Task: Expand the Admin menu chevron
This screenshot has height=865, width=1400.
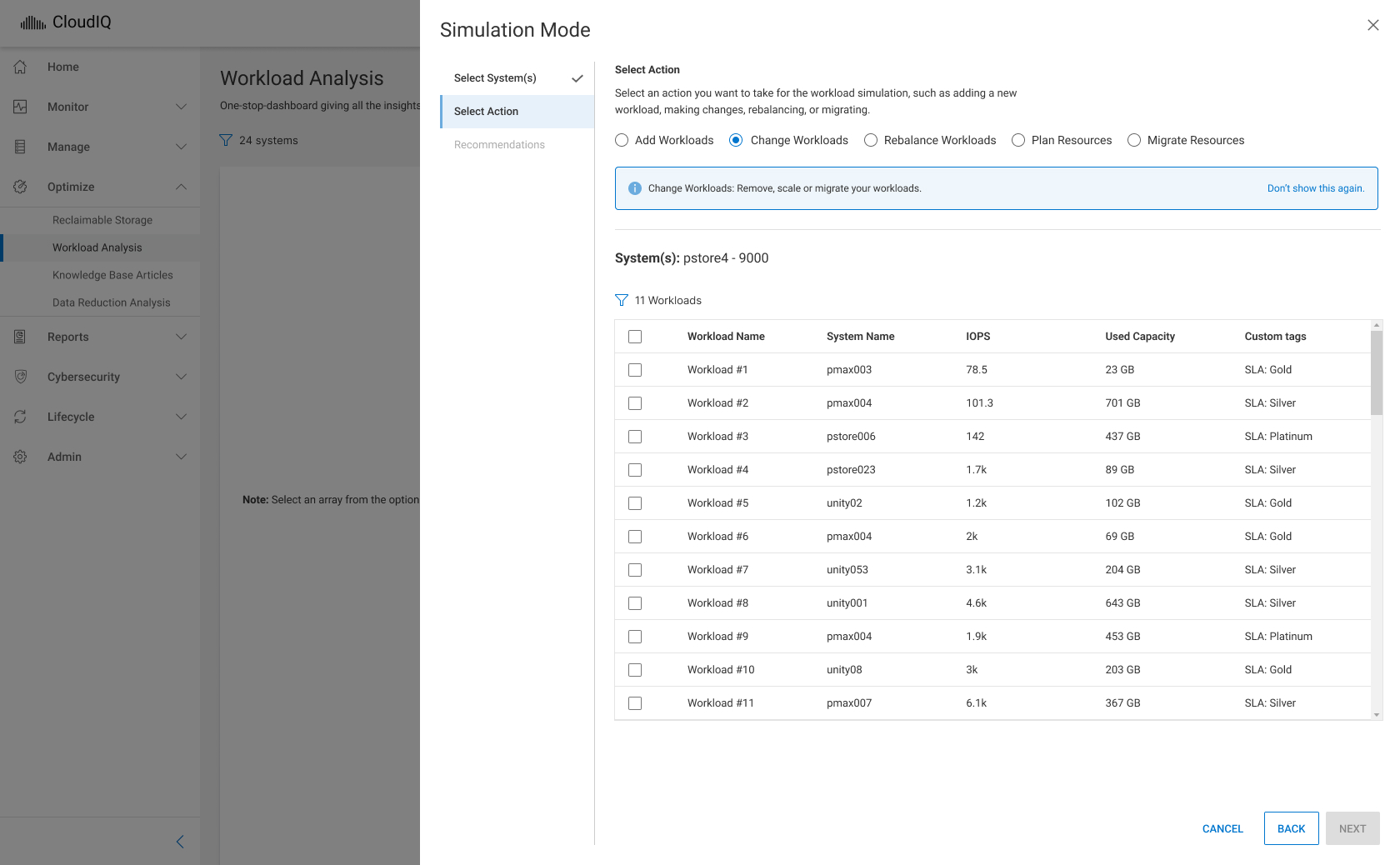Action: coord(181,457)
